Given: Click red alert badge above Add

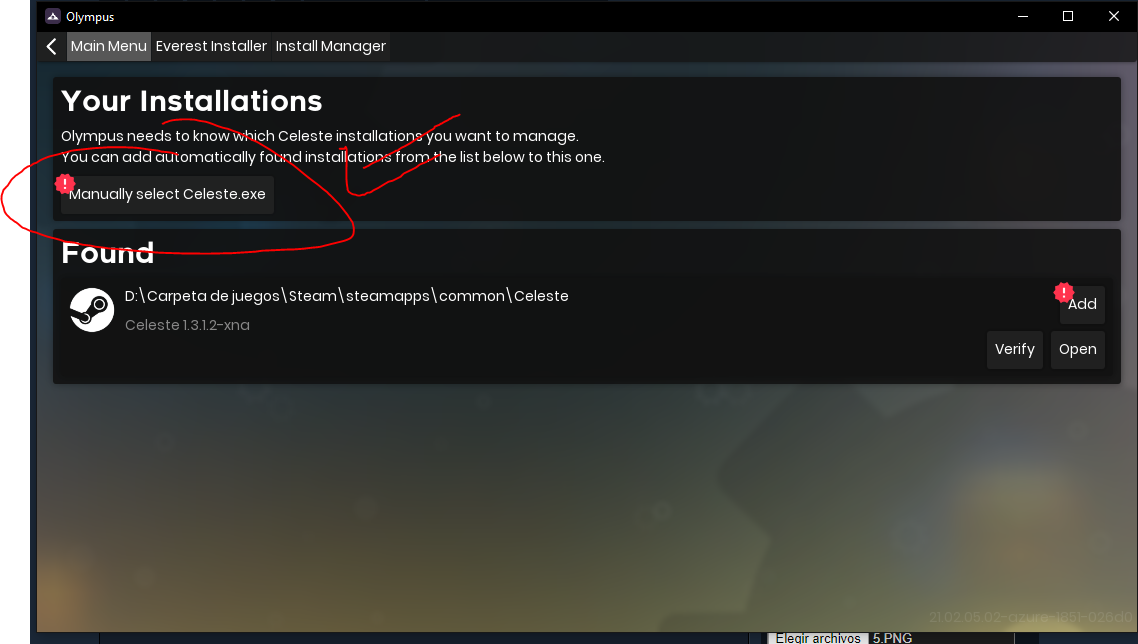Looking at the screenshot, I should click(1064, 293).
